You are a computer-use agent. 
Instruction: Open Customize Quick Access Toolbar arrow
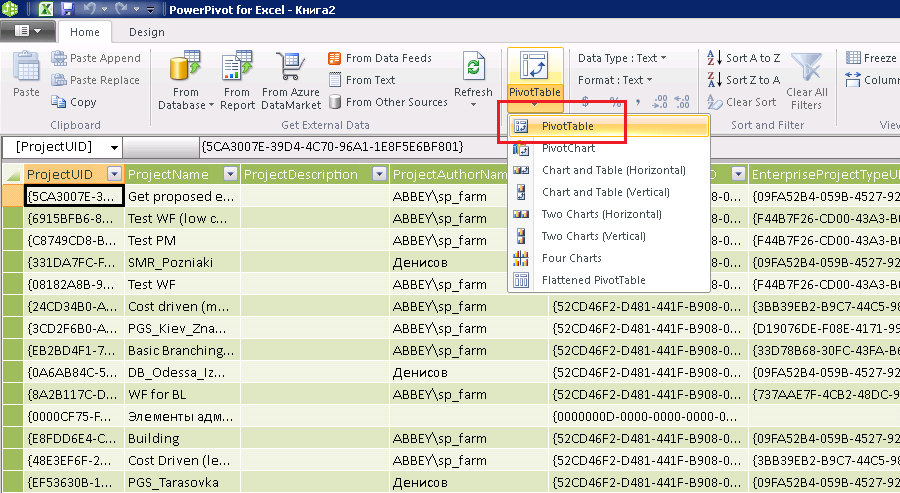pos(150,10)
